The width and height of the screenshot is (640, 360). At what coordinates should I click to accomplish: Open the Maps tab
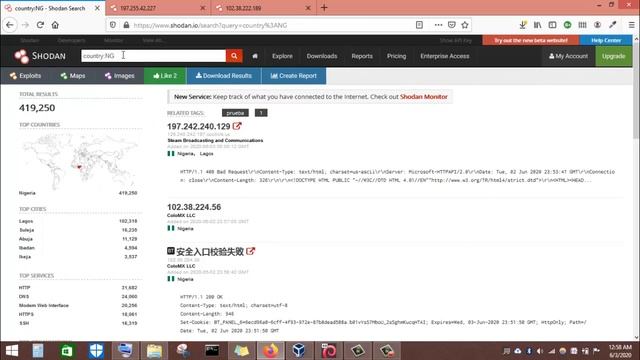[73, 76]
